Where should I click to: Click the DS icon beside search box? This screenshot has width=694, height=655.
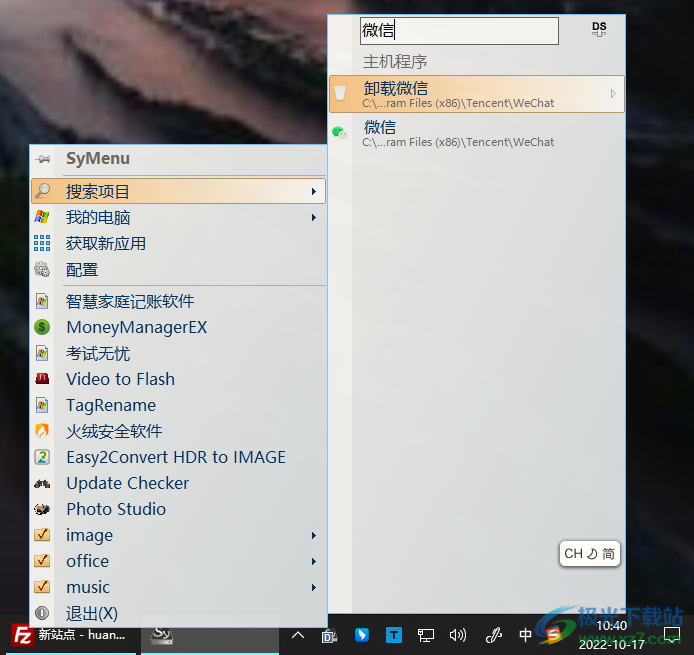599,29
